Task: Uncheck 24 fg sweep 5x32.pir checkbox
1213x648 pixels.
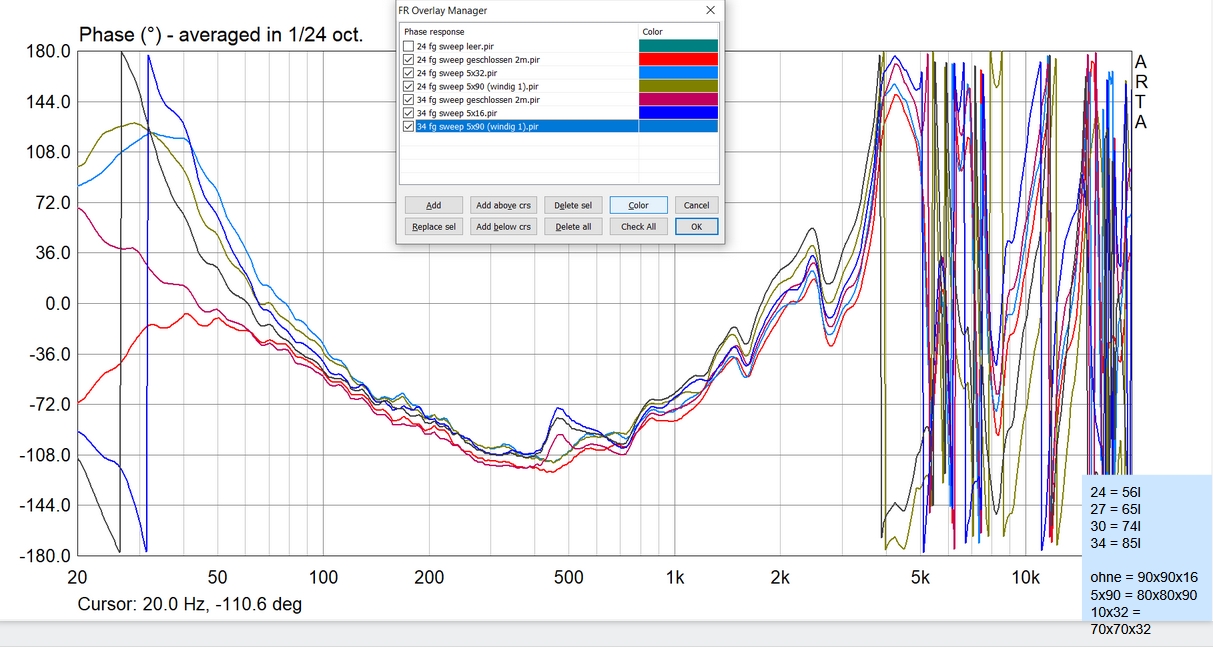Action: point(408,73)
